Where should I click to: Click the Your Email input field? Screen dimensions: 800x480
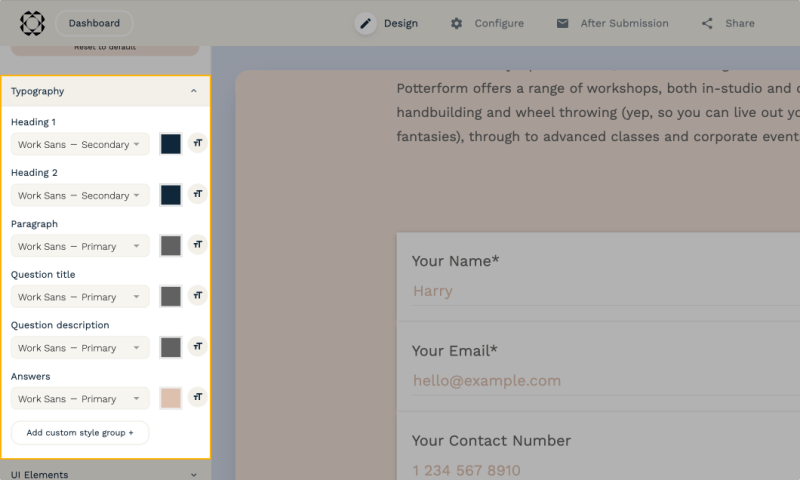tap(606, 382)
